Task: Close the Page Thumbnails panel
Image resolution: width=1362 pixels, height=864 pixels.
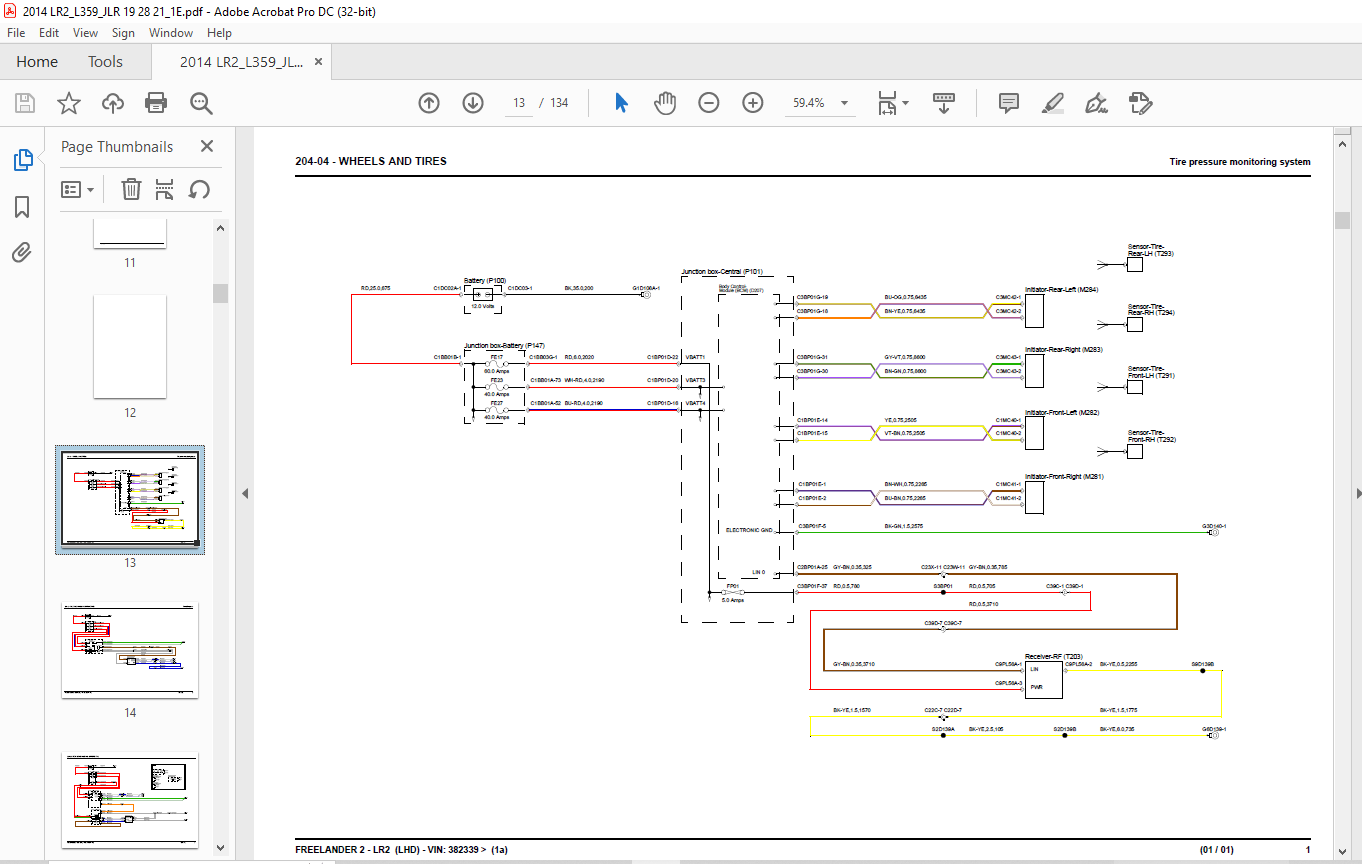Action: [207, 146]
